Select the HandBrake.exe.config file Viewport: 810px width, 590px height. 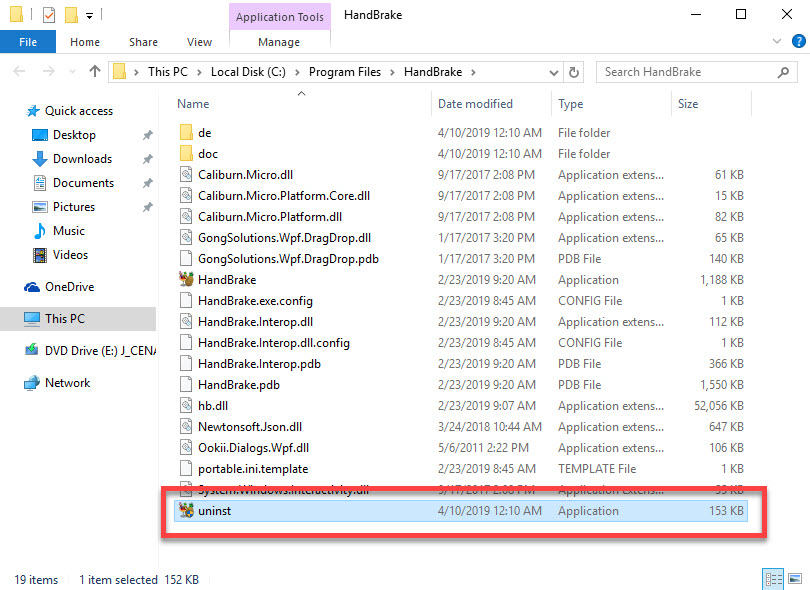click(255, 301)
